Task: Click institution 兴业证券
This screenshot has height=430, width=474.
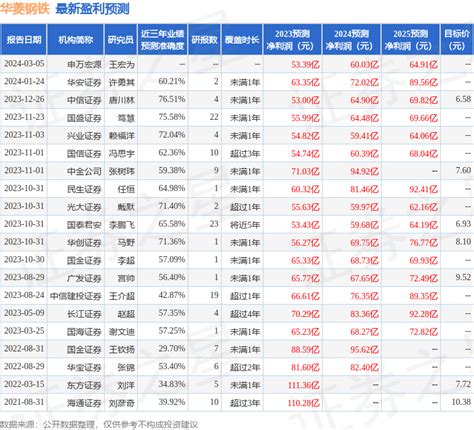Action: pyautogui.click(x=84, y=136)
